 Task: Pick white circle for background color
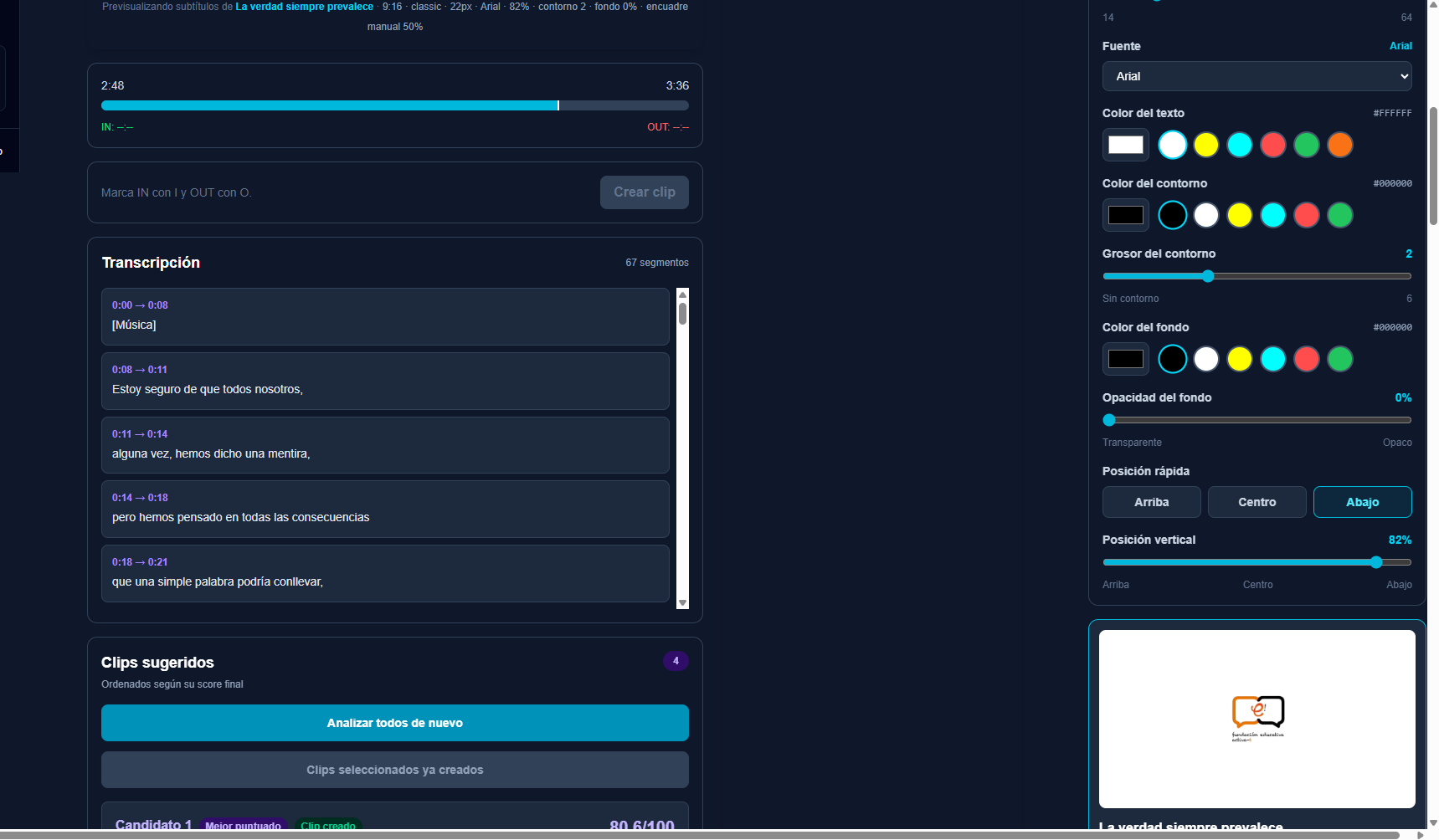coord(1206,359)
